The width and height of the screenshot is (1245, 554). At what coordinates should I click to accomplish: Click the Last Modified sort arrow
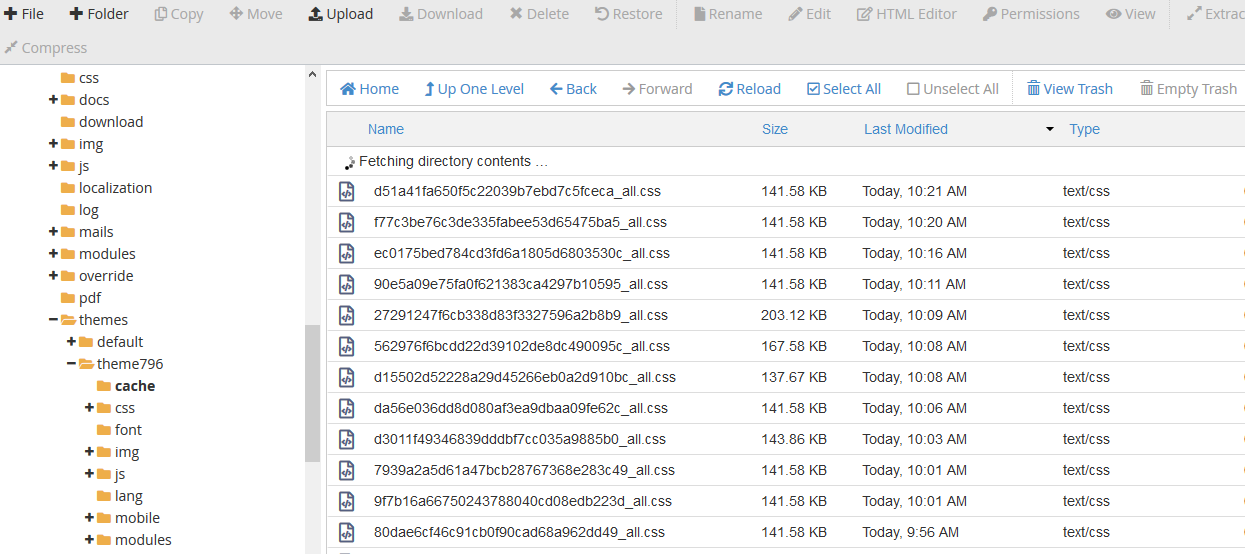pyautogui.click(x=1050, y=129)
